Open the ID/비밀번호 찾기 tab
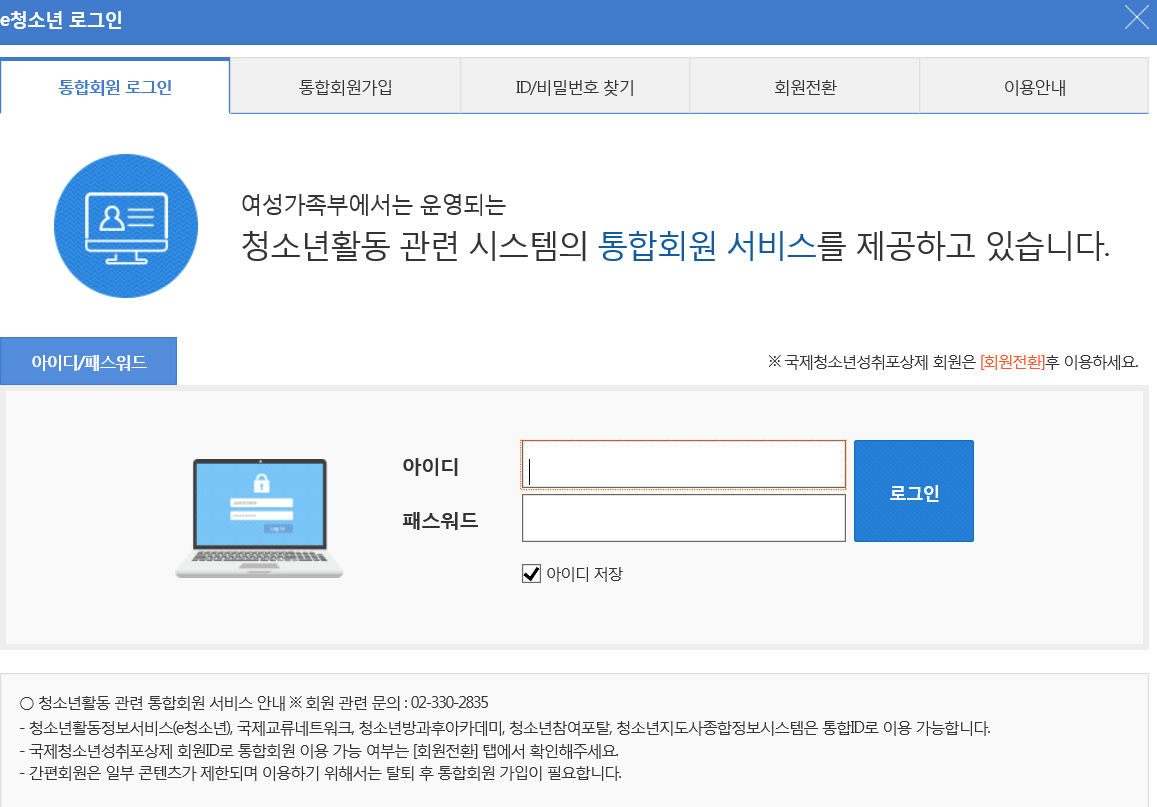Screen dimensions: 1157x807 click(x=575, y=87)
